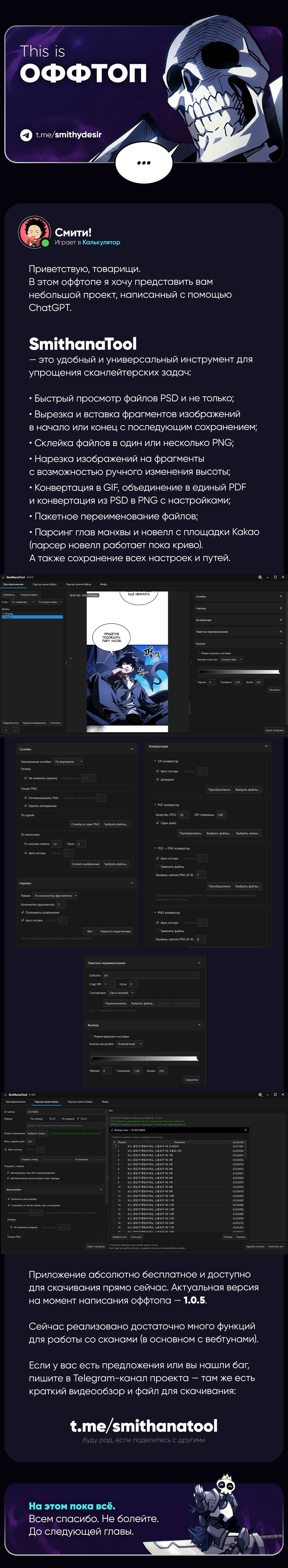Collapse expanded Пакетное переименование panel minus icon
Image resolution: width=288 pixels, height=1568 pixels.
click(x=198, y=963)
